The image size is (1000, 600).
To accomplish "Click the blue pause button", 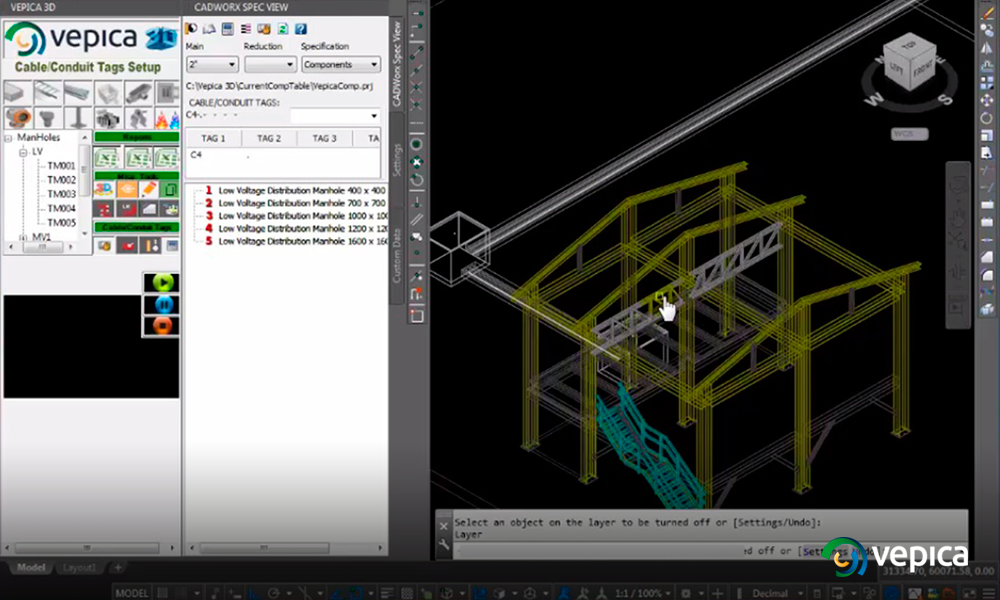I will tap(162, 304).
